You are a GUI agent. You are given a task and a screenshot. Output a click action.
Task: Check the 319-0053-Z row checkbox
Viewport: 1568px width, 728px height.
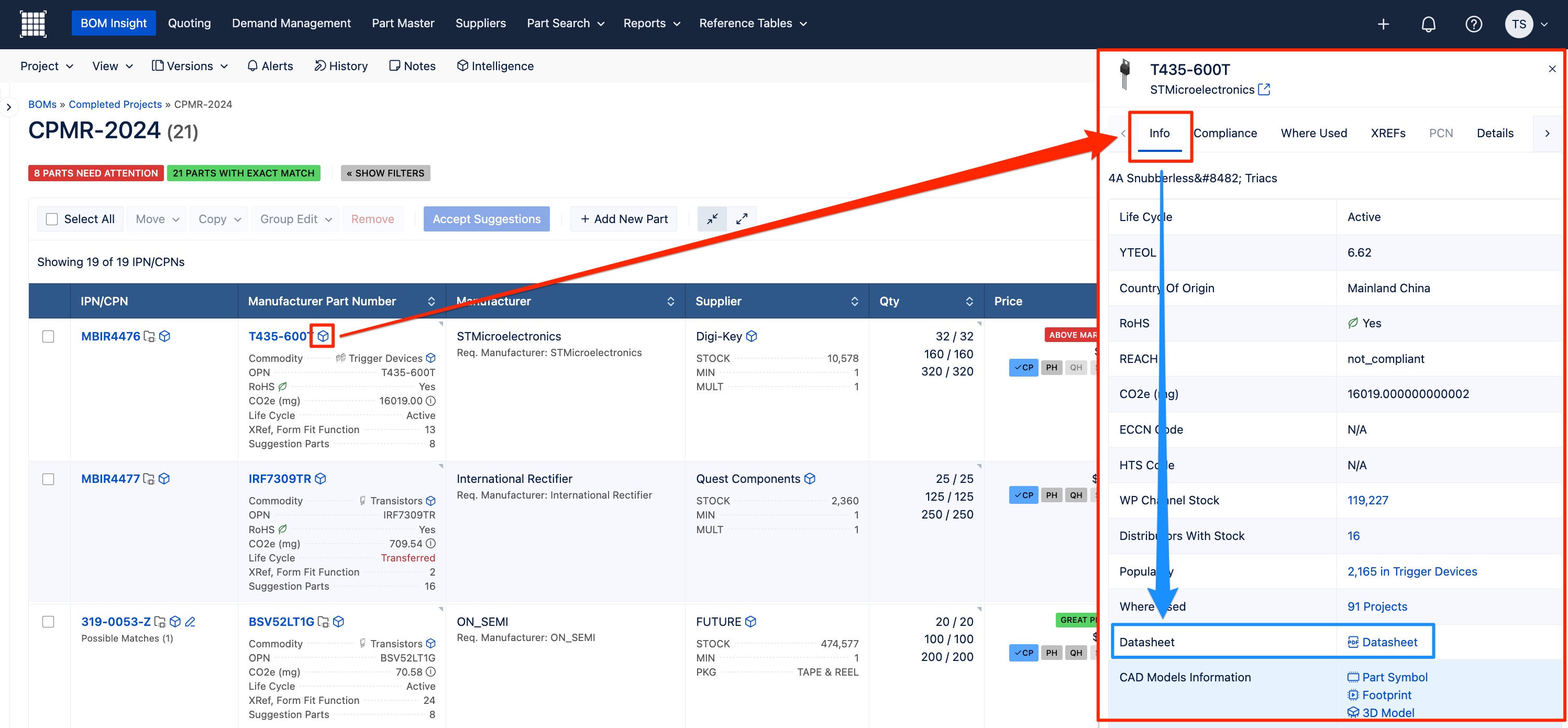[x=48, y=622]
